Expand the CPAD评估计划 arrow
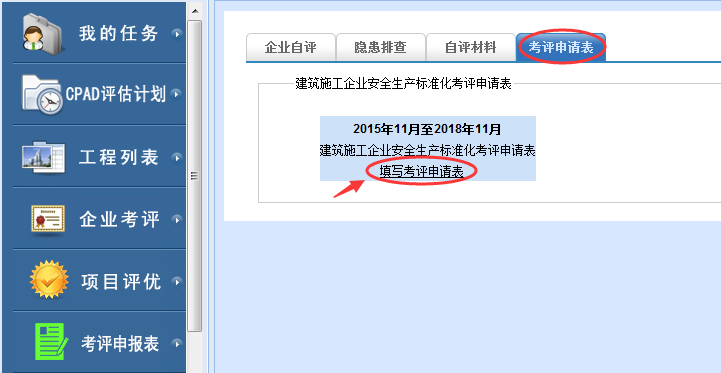721x373 pixels. [176, 94]
